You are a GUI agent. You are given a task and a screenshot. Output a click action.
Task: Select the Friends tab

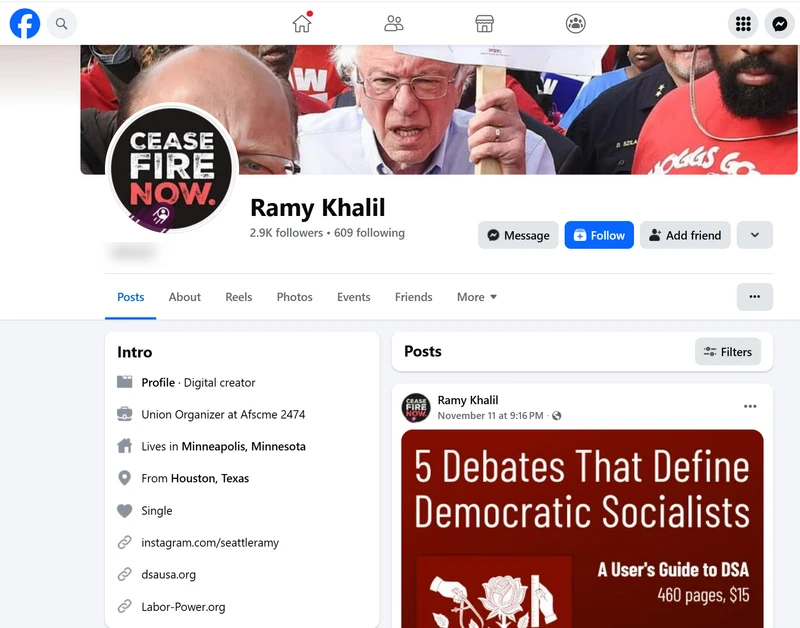(413, 297)
